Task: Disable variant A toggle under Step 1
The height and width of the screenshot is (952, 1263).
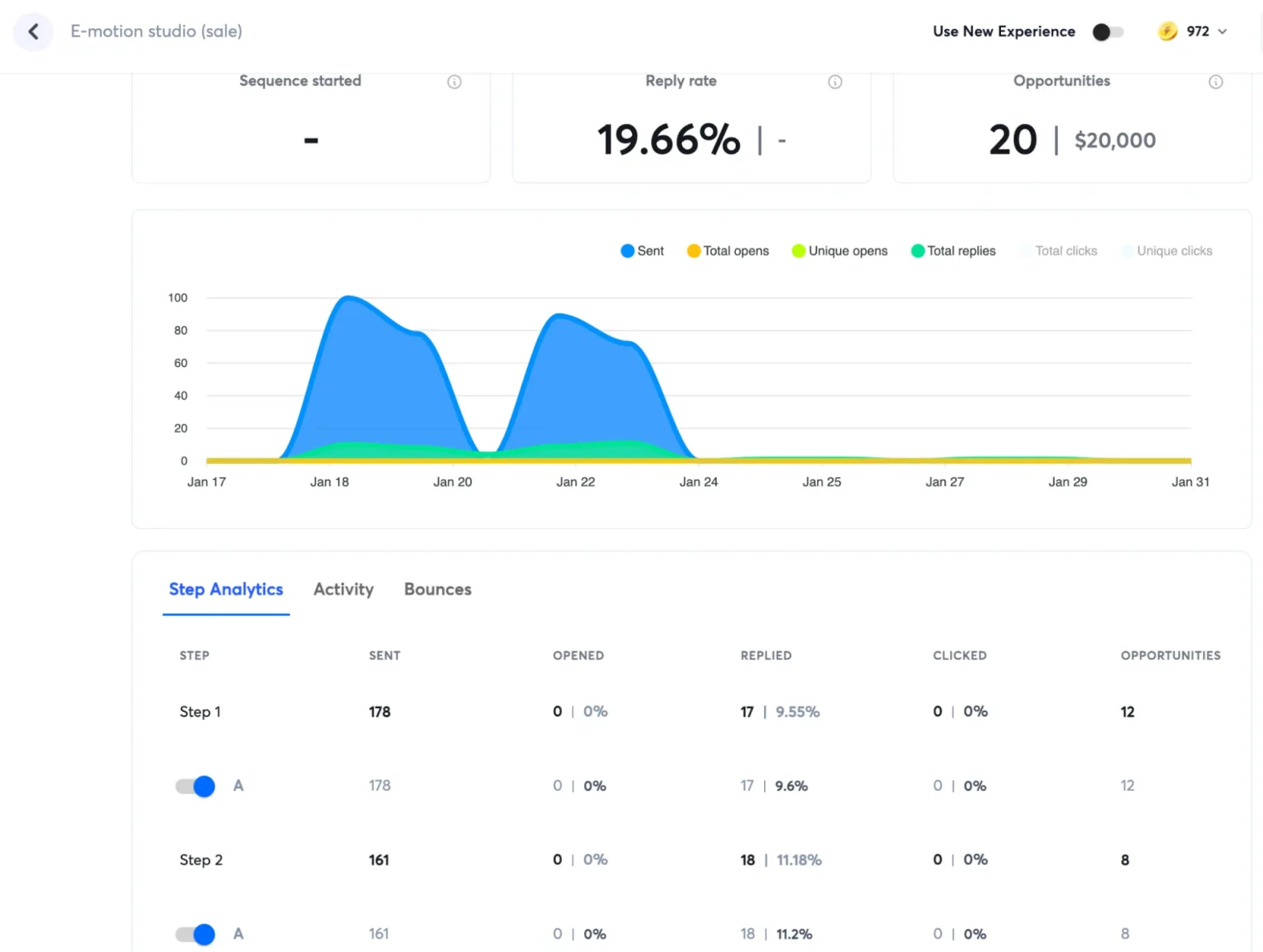Action: click(x=195, y=786)
